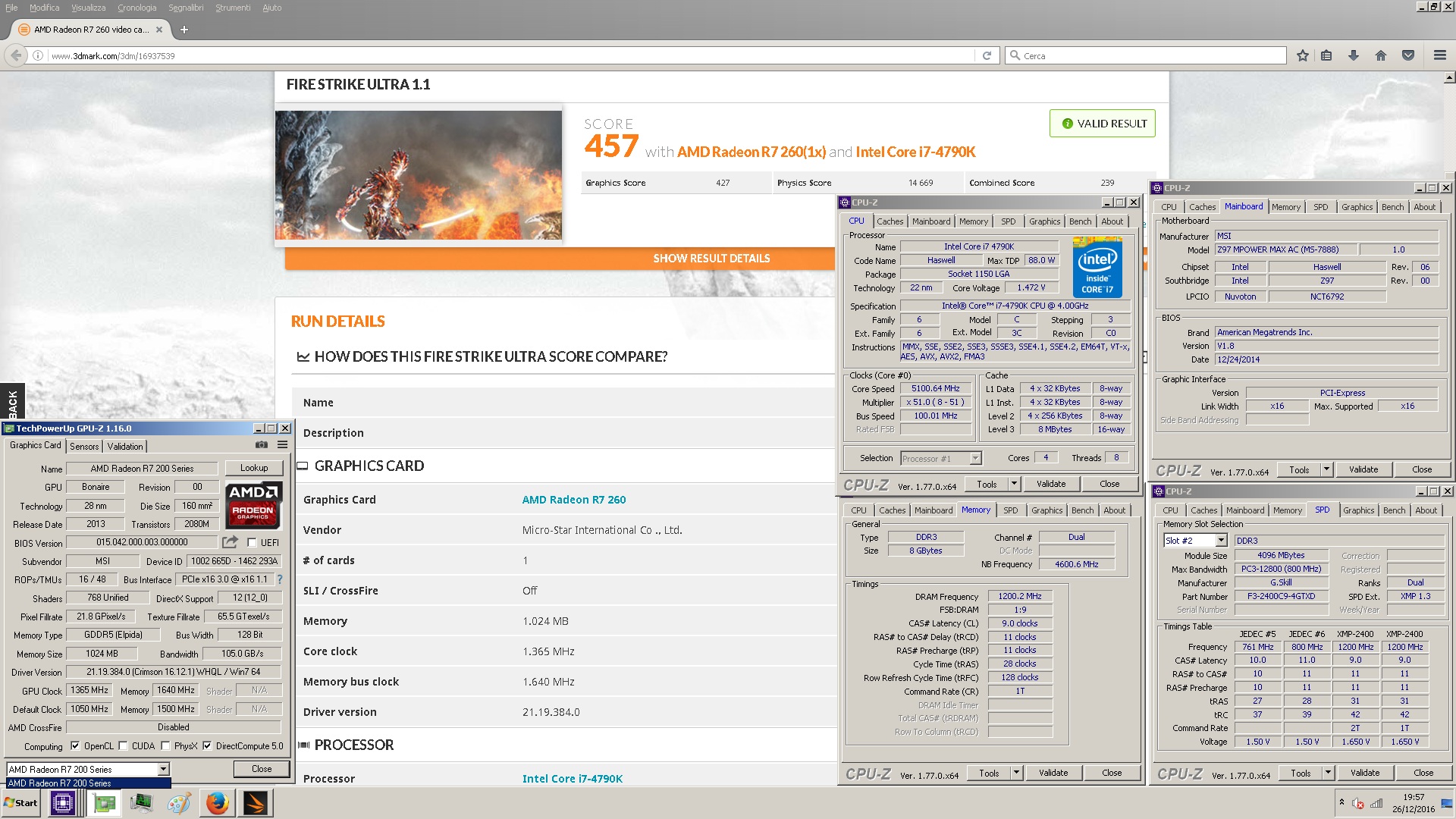Click the Pocket icon in Firefox toolbar

(x=1408, y=55)
